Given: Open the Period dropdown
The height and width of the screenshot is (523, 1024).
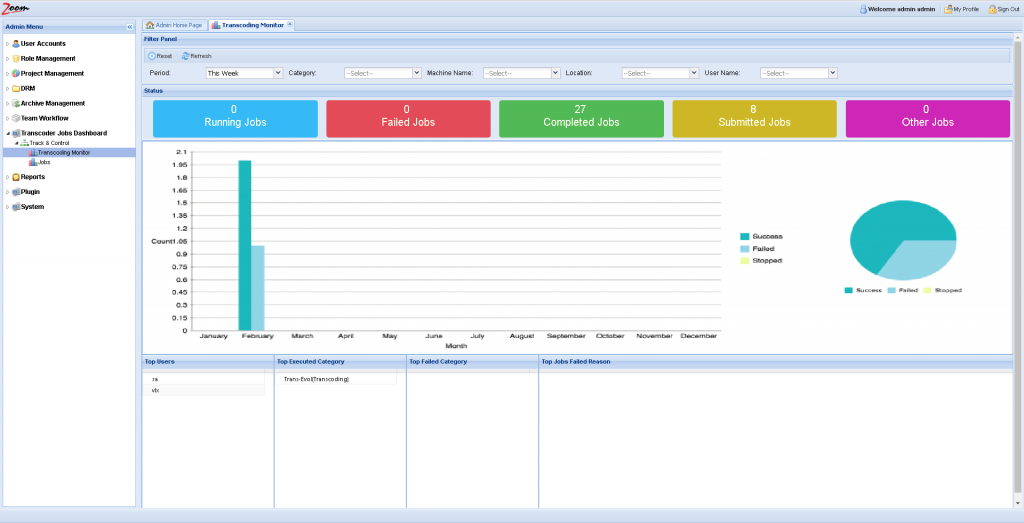Looking at the screenshot, I should click(278, 73).
